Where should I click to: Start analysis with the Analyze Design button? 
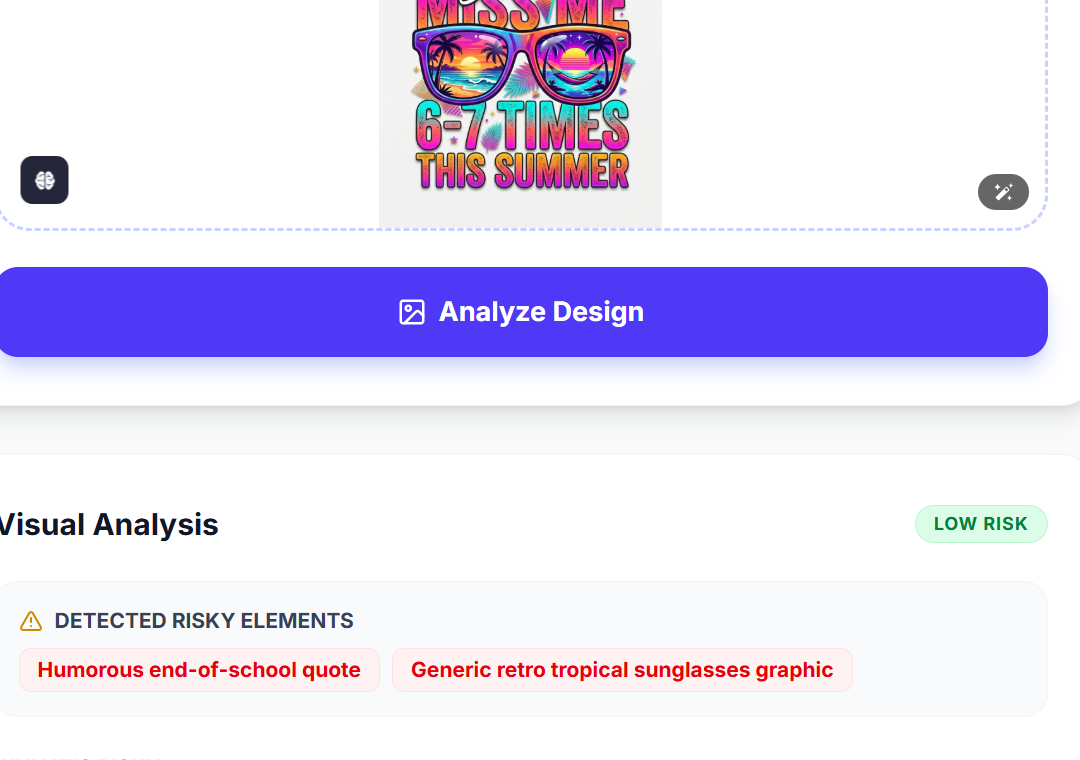(522, 312)
